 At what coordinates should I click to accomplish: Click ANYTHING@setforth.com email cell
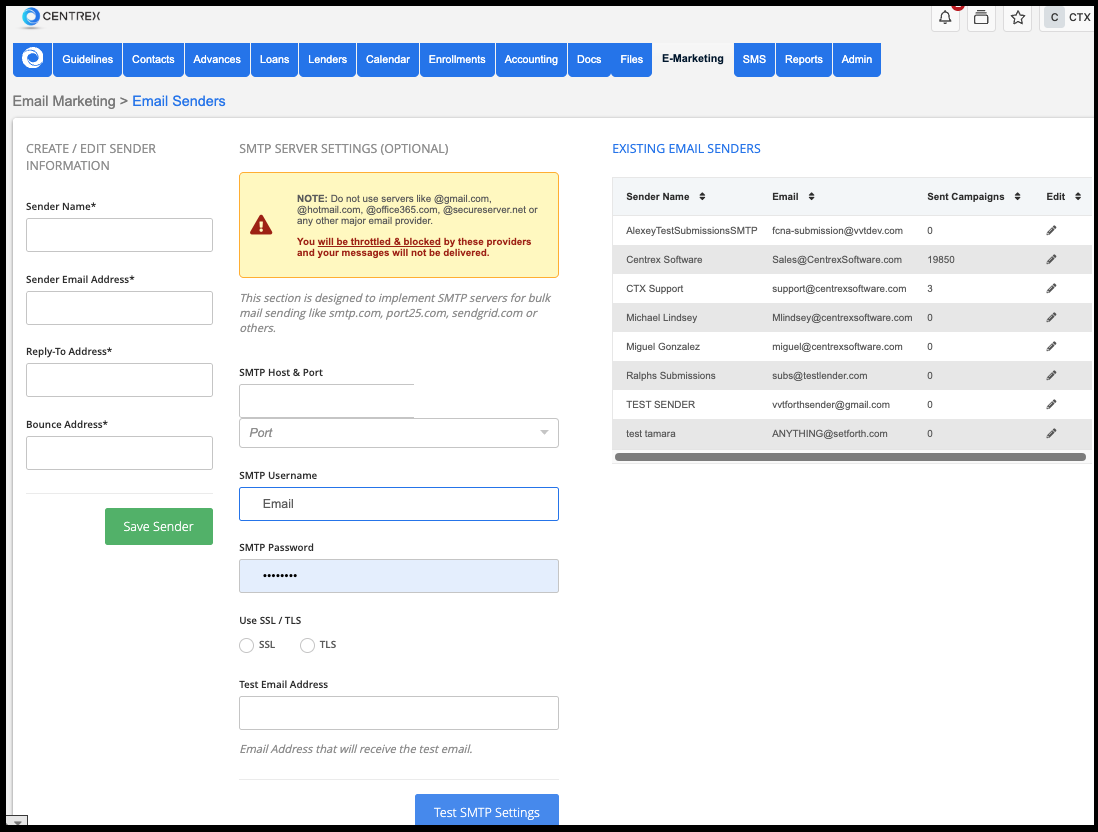pos(829,434)
